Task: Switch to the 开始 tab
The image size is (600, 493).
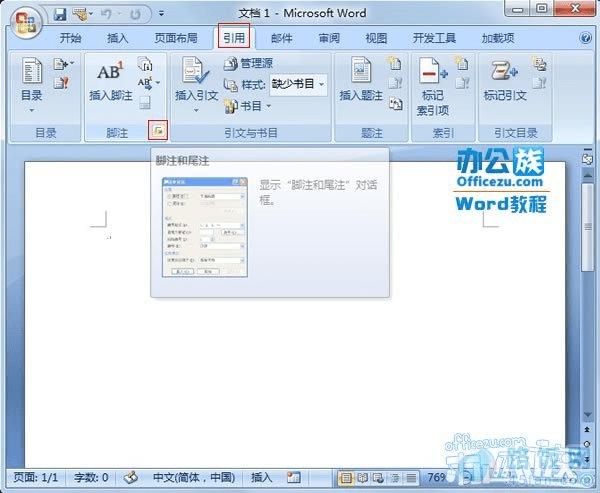Action: [x=70, y=38]
